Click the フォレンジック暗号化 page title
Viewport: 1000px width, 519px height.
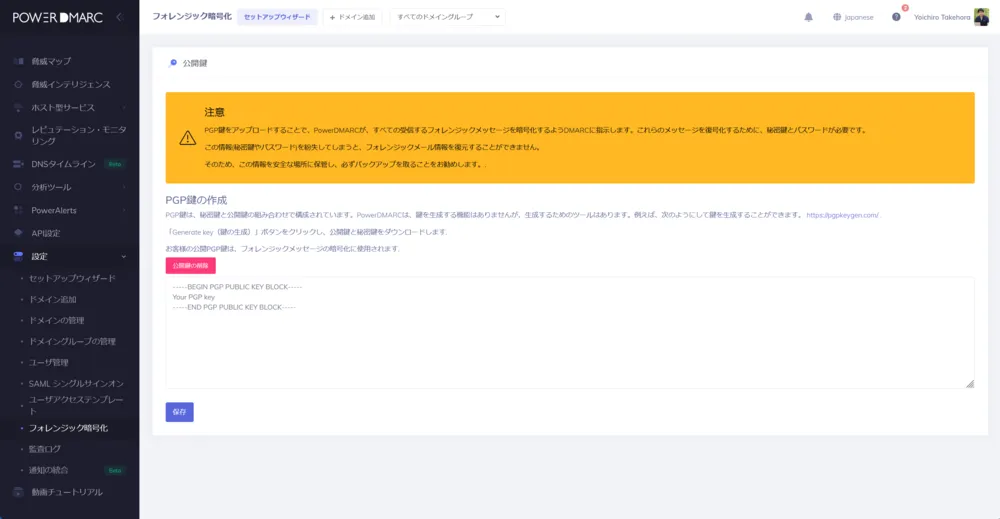coord(192,17)
